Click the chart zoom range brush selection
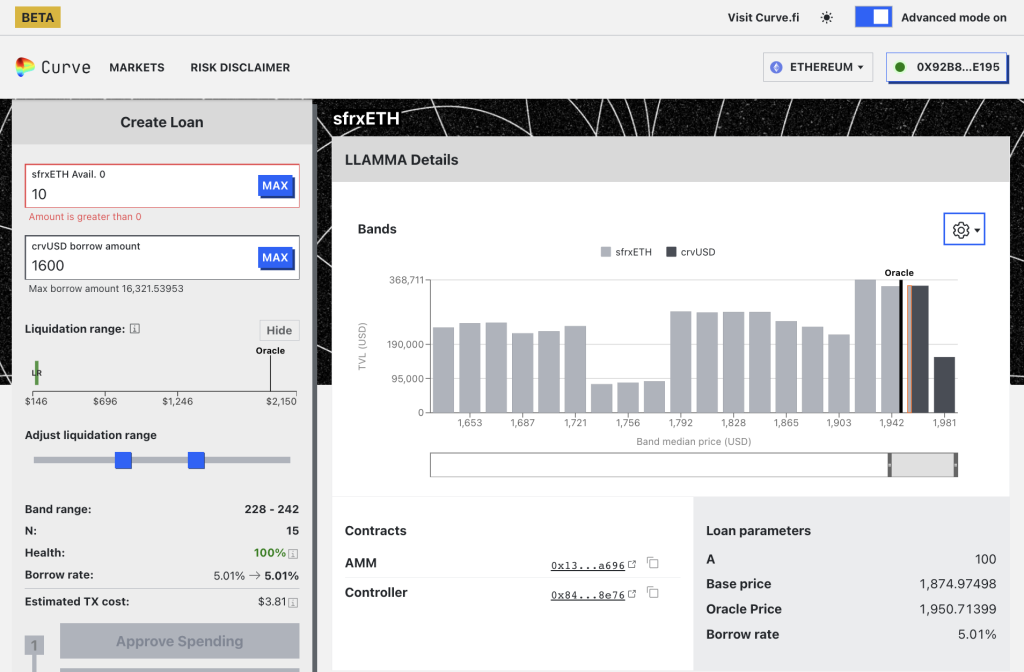The width and height of the screenshot is (1024, 672). point(923,465)
